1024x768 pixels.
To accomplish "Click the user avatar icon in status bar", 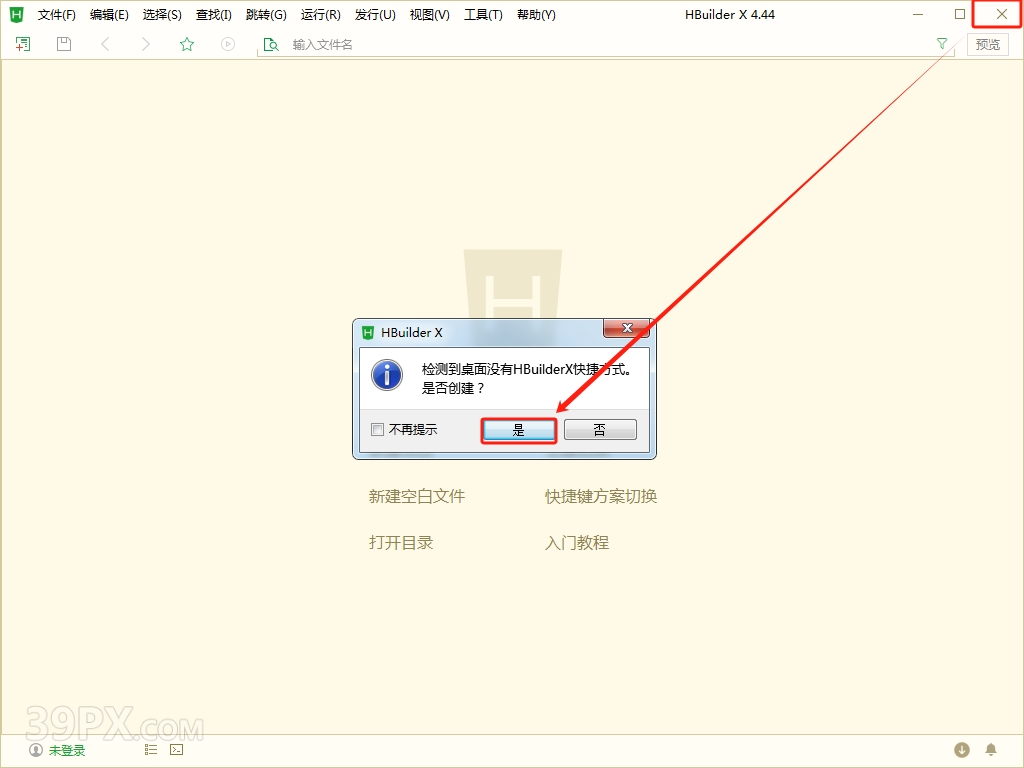I will coord(36,750).
